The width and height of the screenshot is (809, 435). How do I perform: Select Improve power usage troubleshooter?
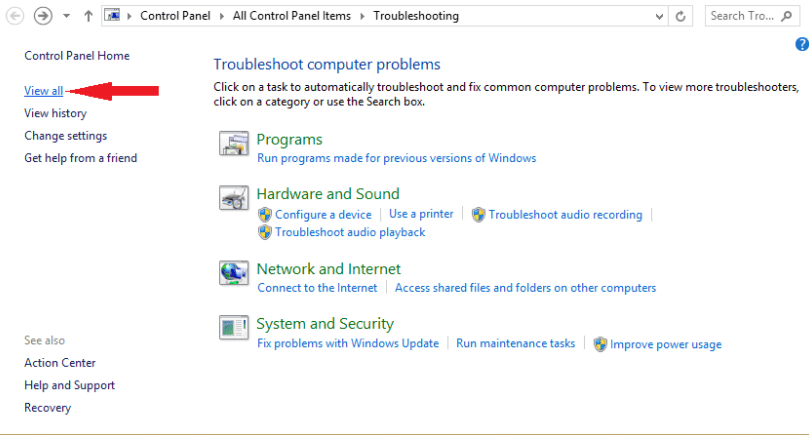click(x=665, y=344)
